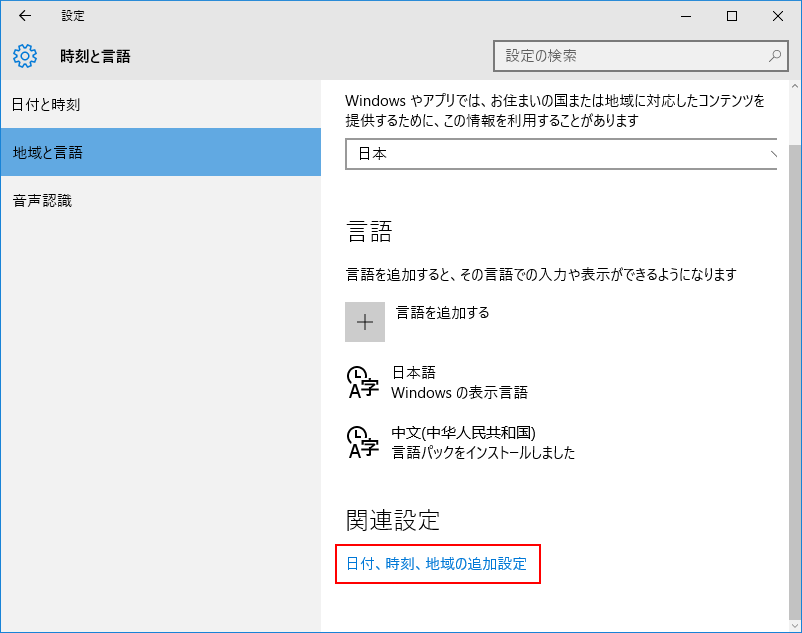
Task: Click the language icon beside 日本語
Action: [x=362, y=382]
